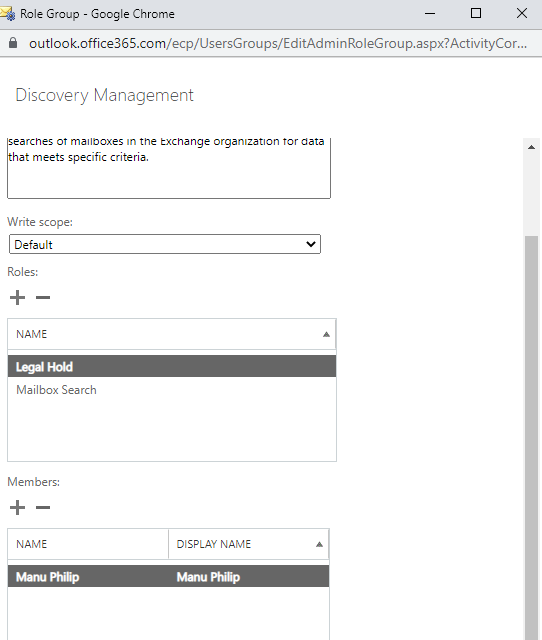Select Manu Philip in the NAME column
This screenshot has width=542, height=640.
click(48, 577)
